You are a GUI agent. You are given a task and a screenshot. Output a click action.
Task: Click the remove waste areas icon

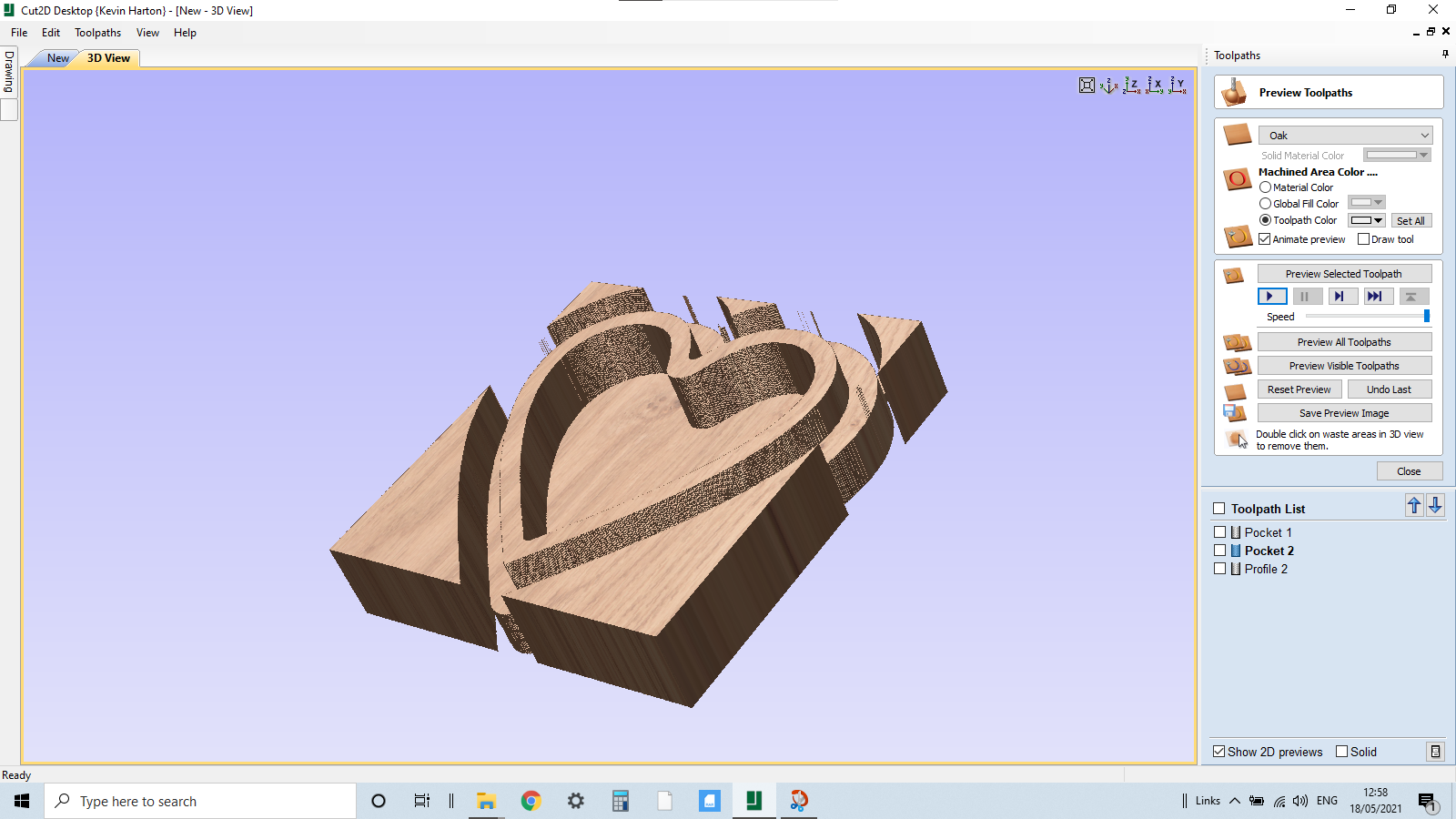pos(1237,440)
